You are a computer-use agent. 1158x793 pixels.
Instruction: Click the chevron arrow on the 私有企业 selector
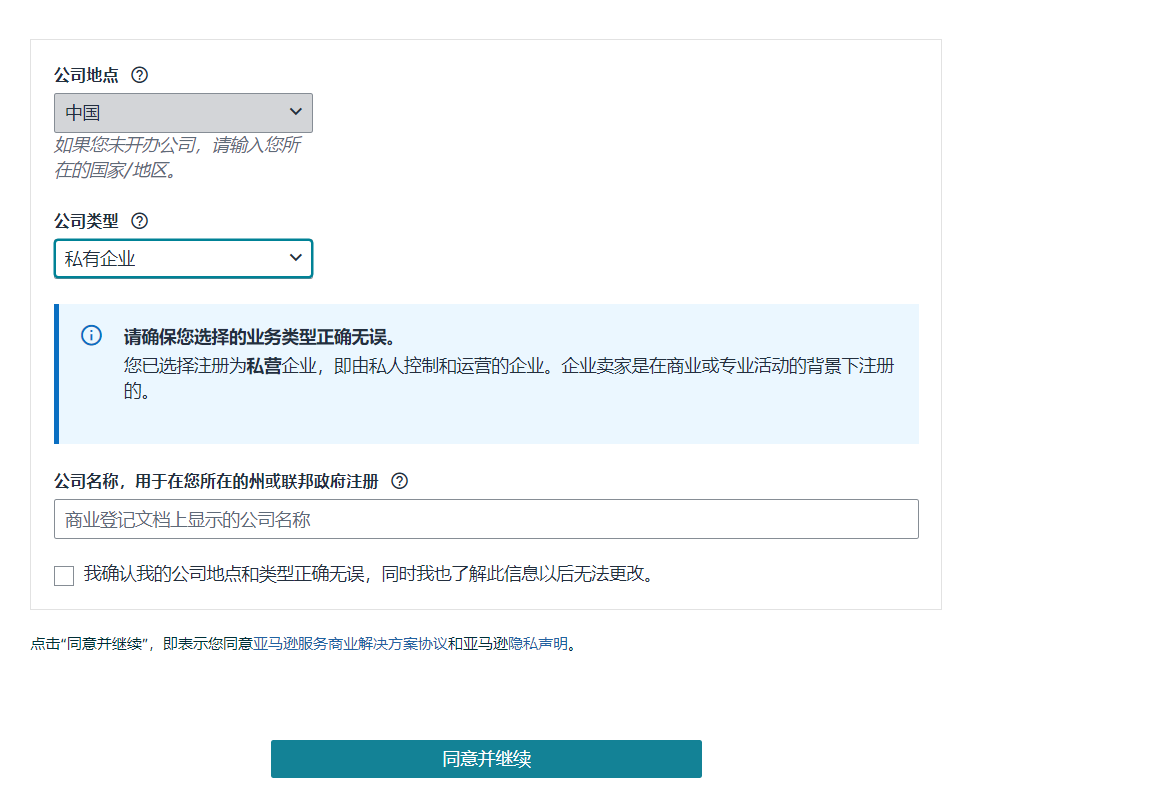pos(295,258)
